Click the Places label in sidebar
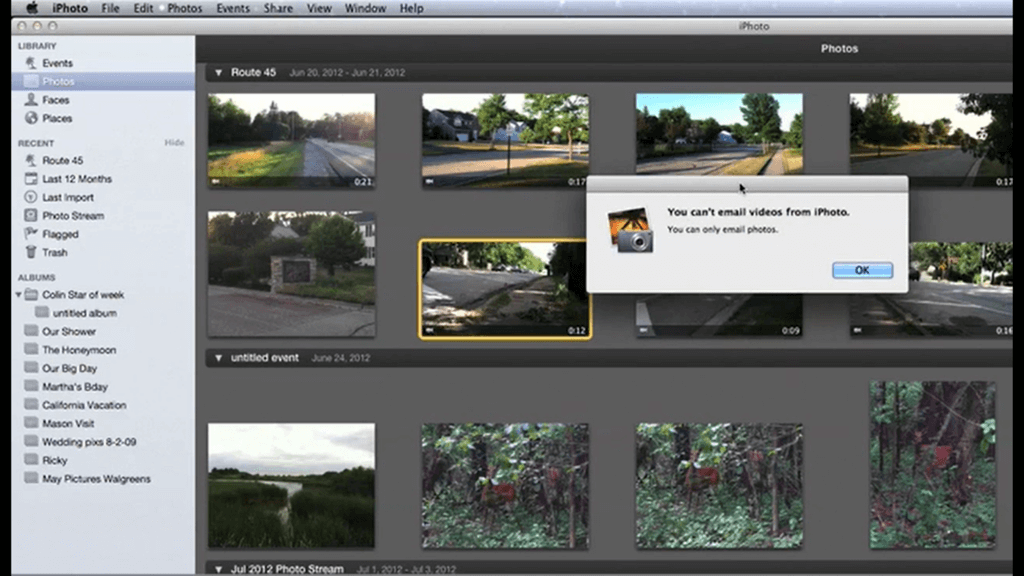 pyautogui.click(x=57, y=118)
